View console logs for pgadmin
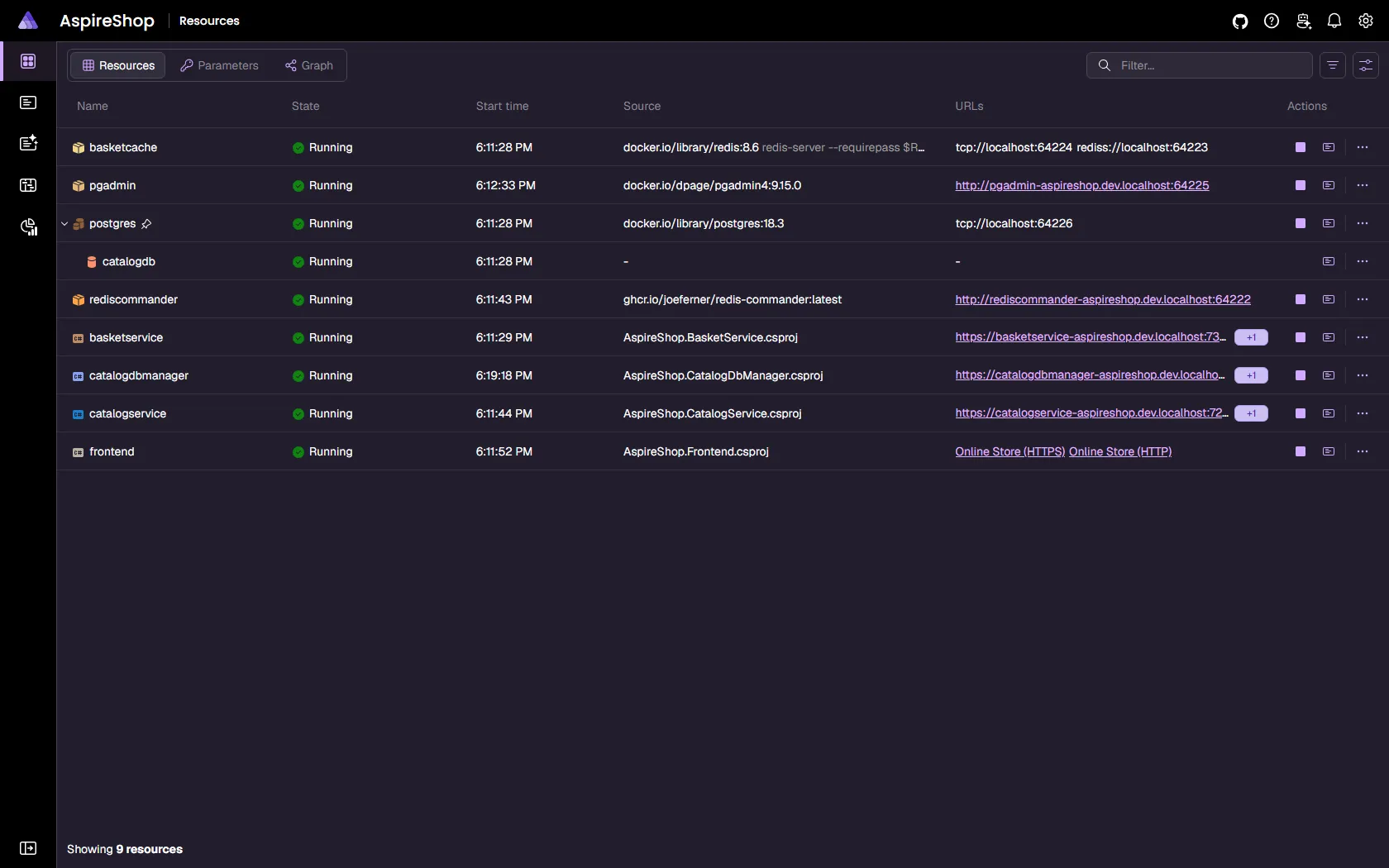The height and width of the screenshot is (868, 1389). [x=1329, y=185]
